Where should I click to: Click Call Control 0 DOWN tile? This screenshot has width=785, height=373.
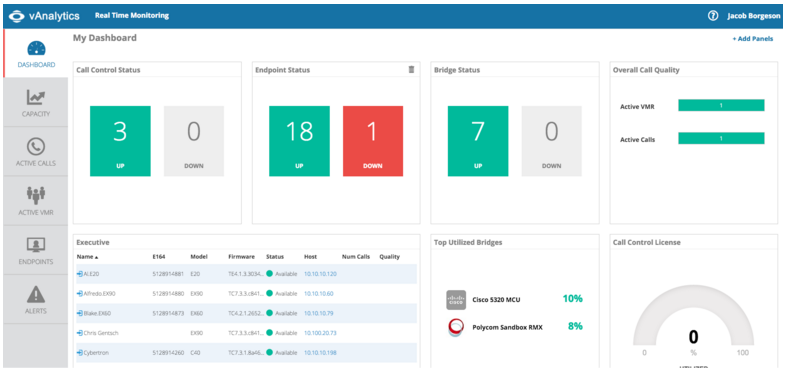[194, 141]
